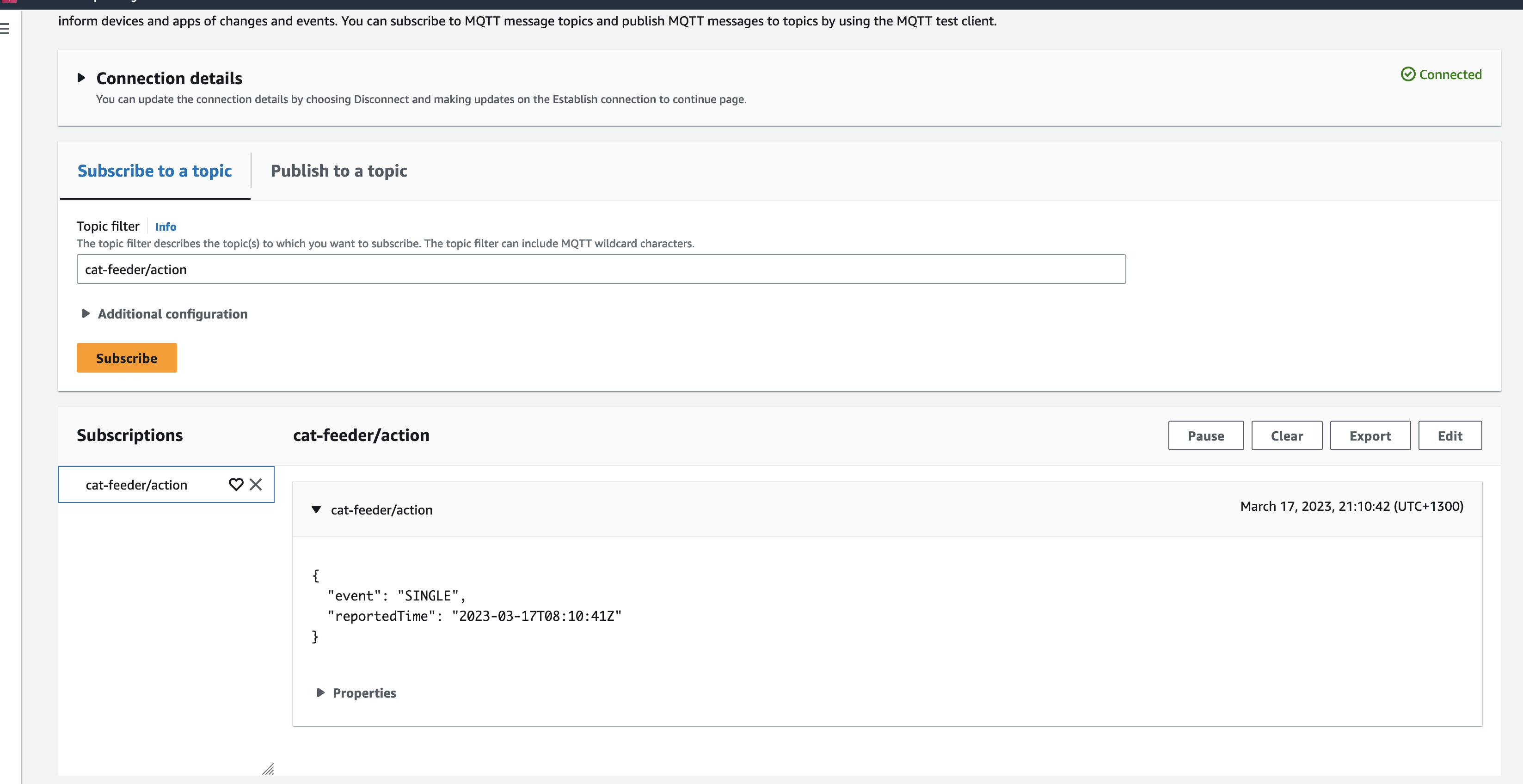Focus the Topic filter input field
This screenshot has width=1523, height=784.
(x=601, y=269)
